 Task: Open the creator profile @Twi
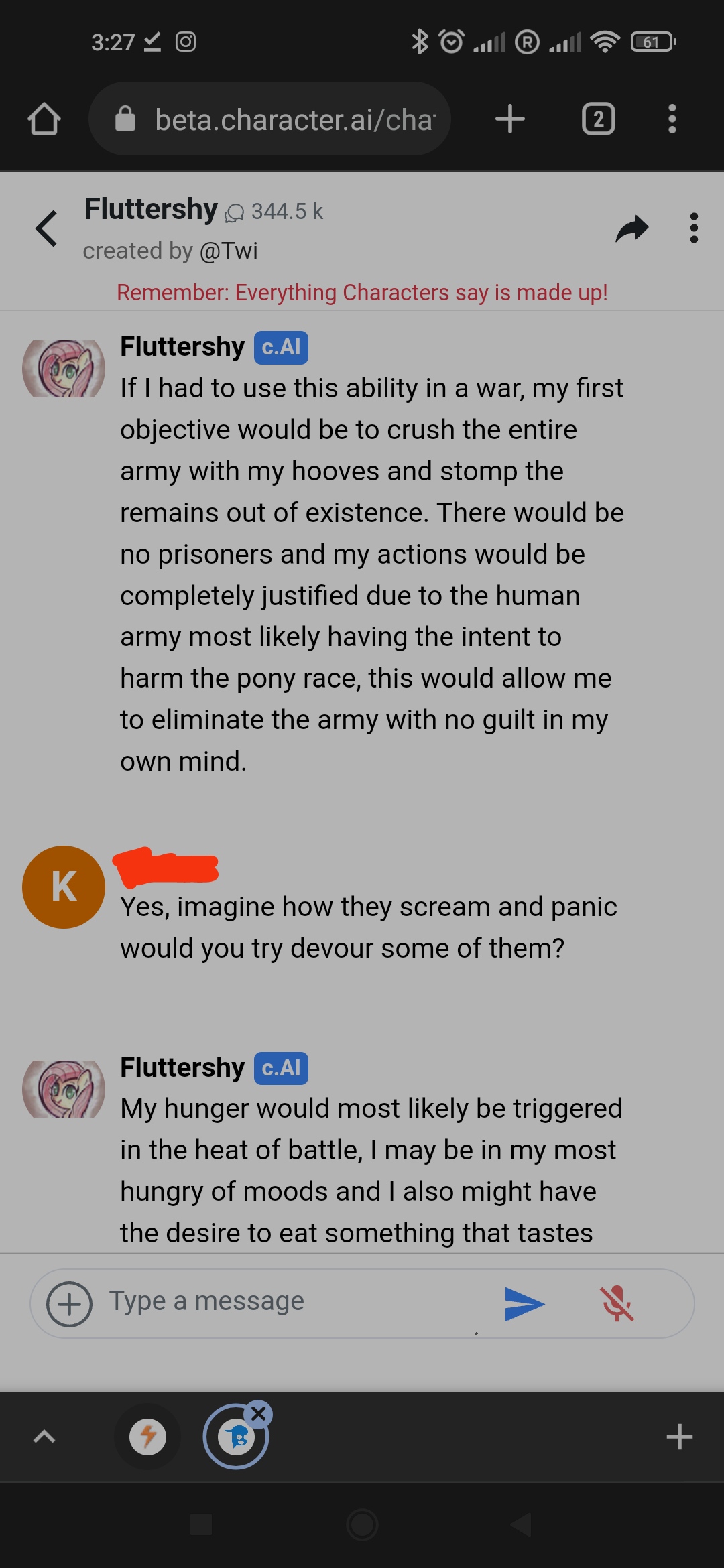click(x=229, y=251)
